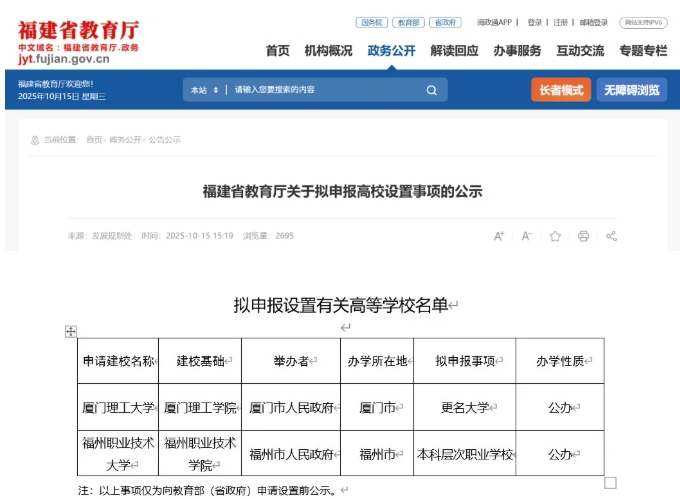Screen dimensions: 680x499
Task: Bookmark article with star icon
Action: [x=555, y=236]
